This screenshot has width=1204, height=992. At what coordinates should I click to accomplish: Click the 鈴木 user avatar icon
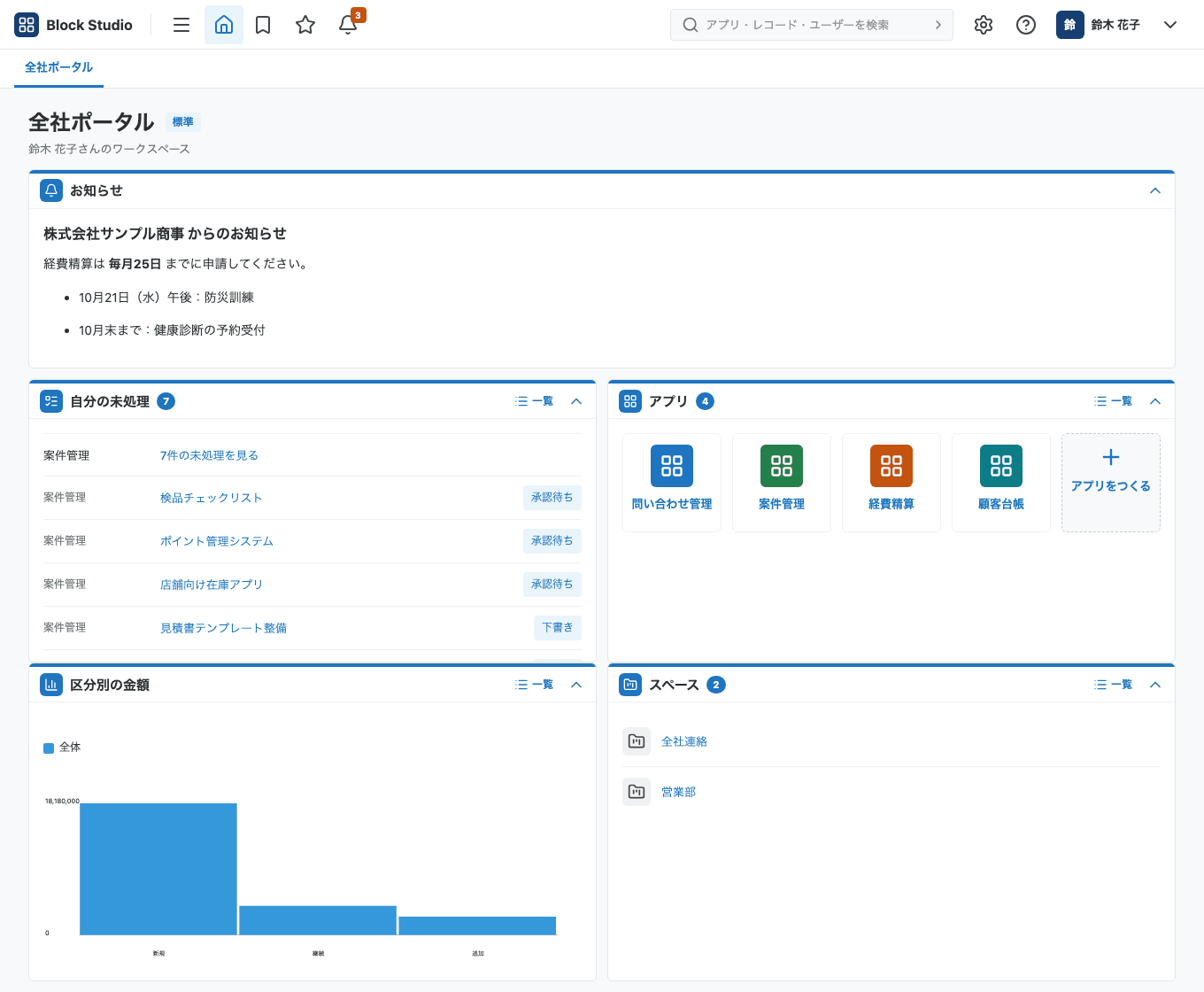click(x=1070, y=25)
